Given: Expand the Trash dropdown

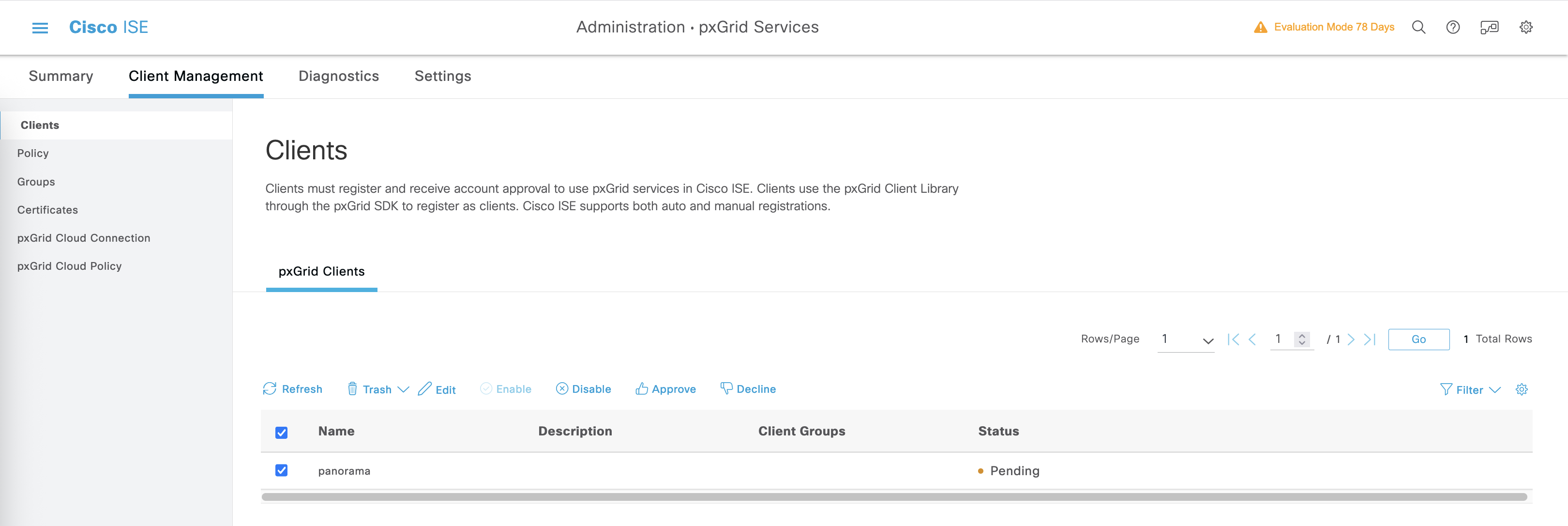Looking at the screenshot, I should pos(403,389).
